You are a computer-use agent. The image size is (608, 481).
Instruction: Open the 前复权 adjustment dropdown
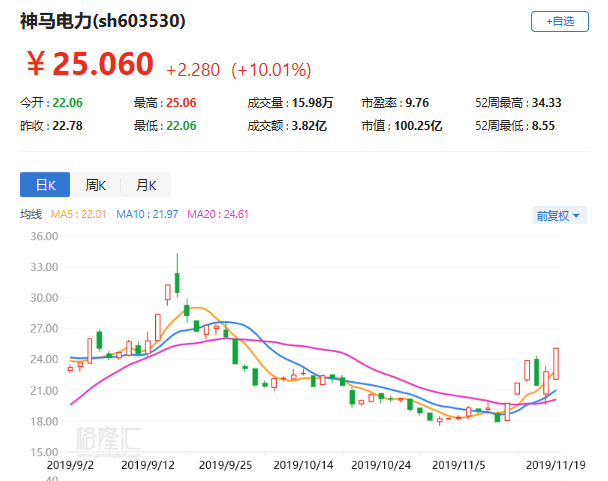(x=560, y=215)
